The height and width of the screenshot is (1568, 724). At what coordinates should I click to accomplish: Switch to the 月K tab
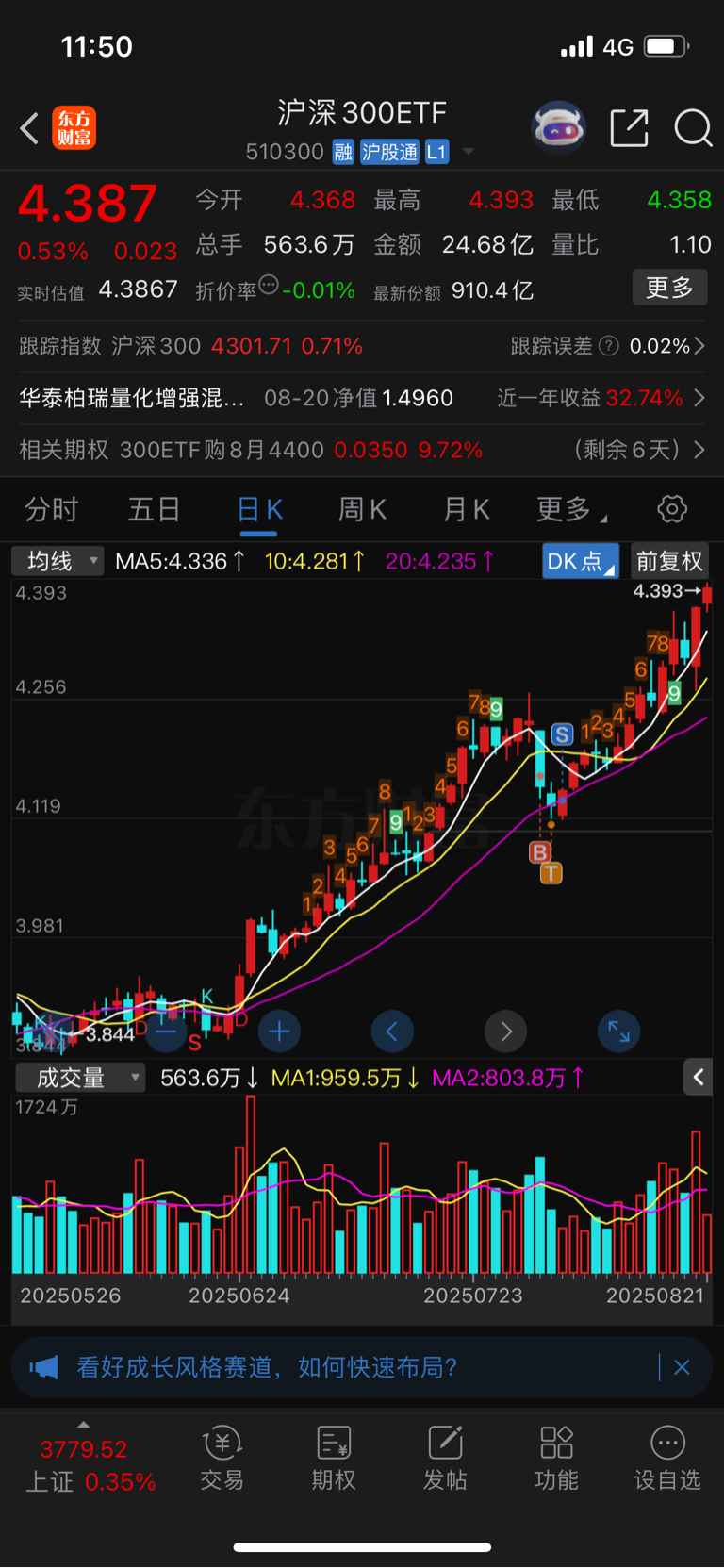click(466, 510)
